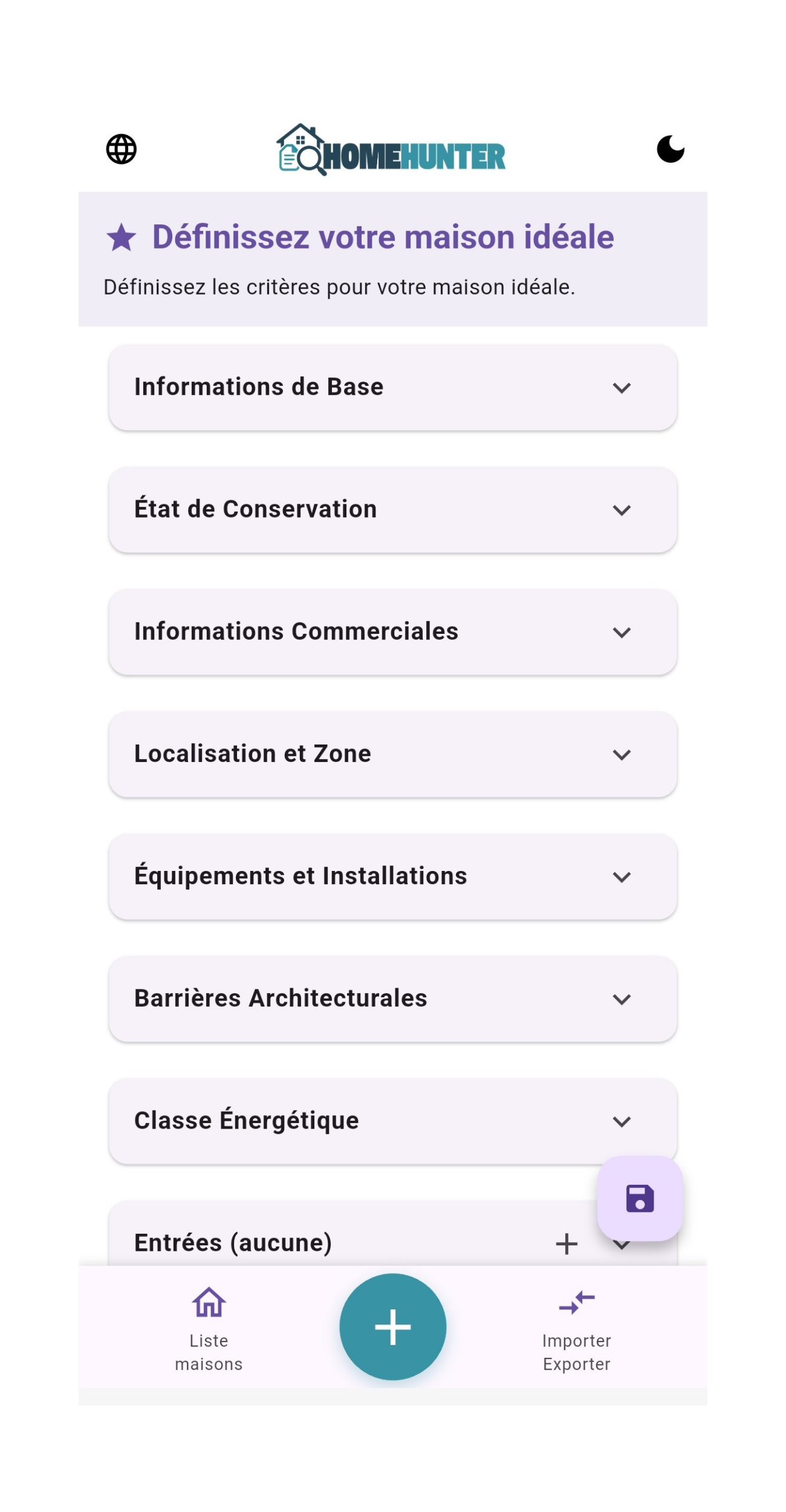Image resolution: width=786 pixels, height=1512 pixels.
Task: Tap the teal add house button
Action: (393, 1326)
